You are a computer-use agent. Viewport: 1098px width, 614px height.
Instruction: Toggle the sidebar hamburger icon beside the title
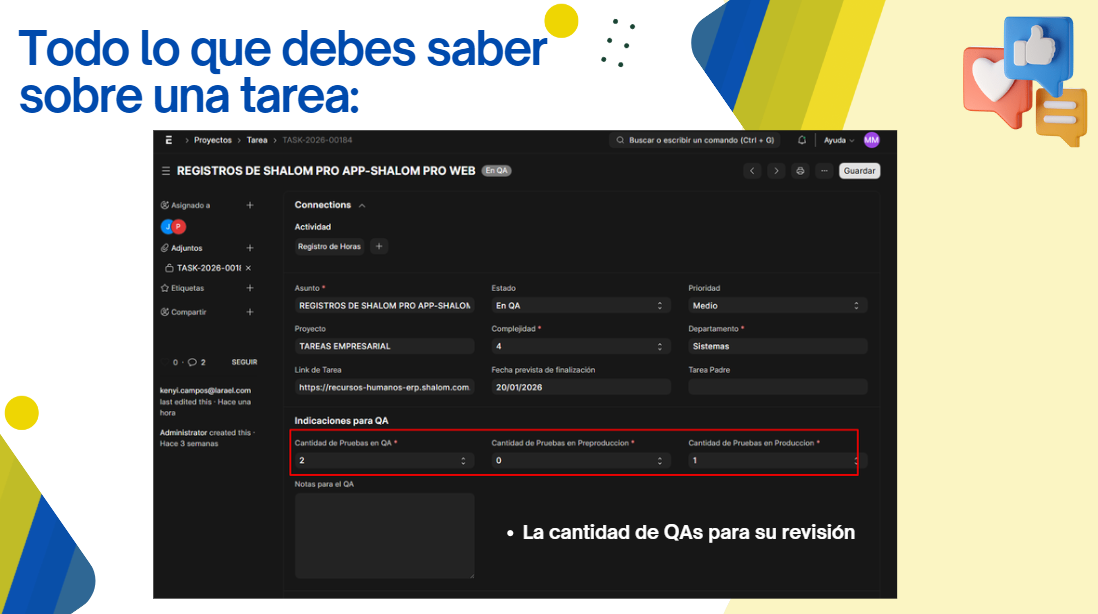point(165,171)
